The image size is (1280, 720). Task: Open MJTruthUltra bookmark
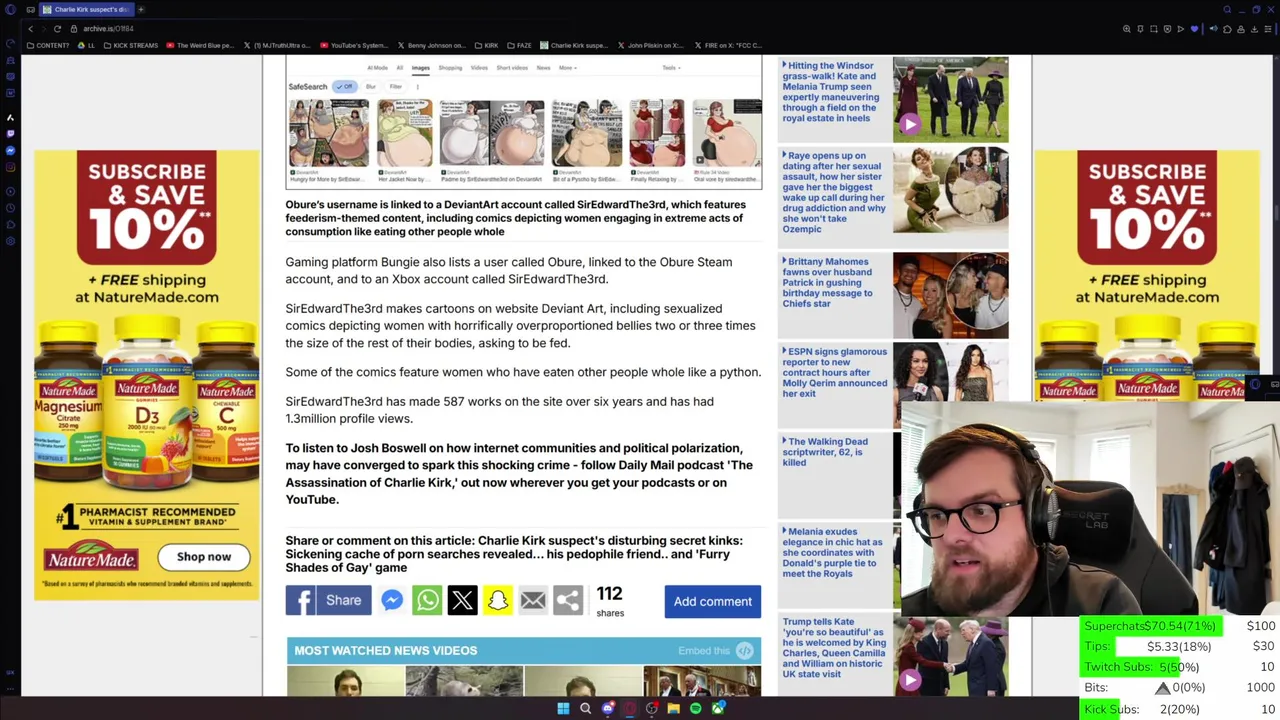point(277,45)
